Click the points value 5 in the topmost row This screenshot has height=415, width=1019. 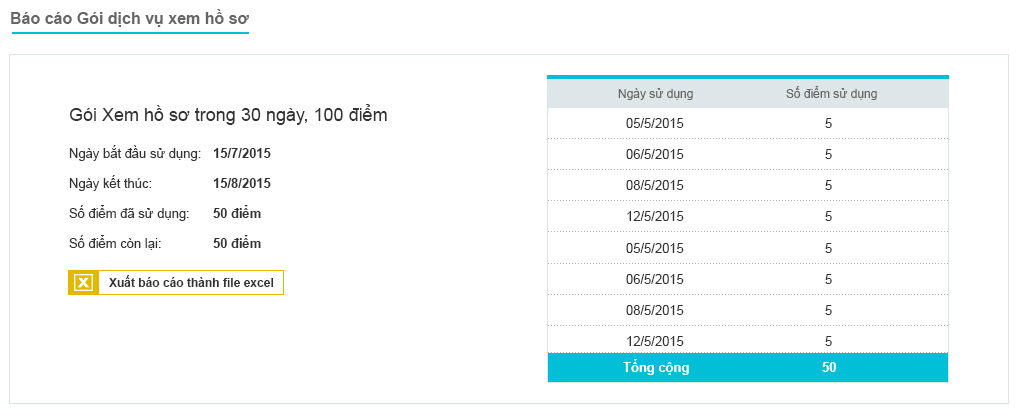pos(829,124)
